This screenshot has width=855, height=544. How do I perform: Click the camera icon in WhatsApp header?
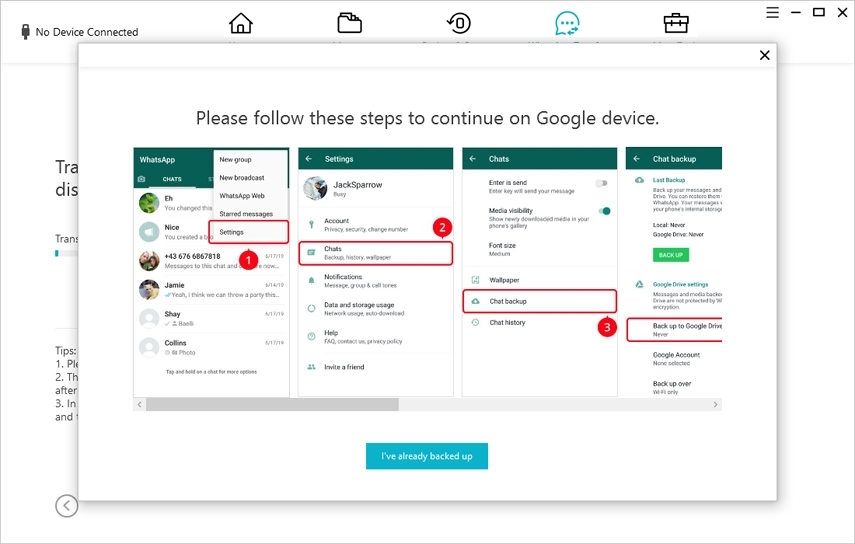tap(142, 179)
